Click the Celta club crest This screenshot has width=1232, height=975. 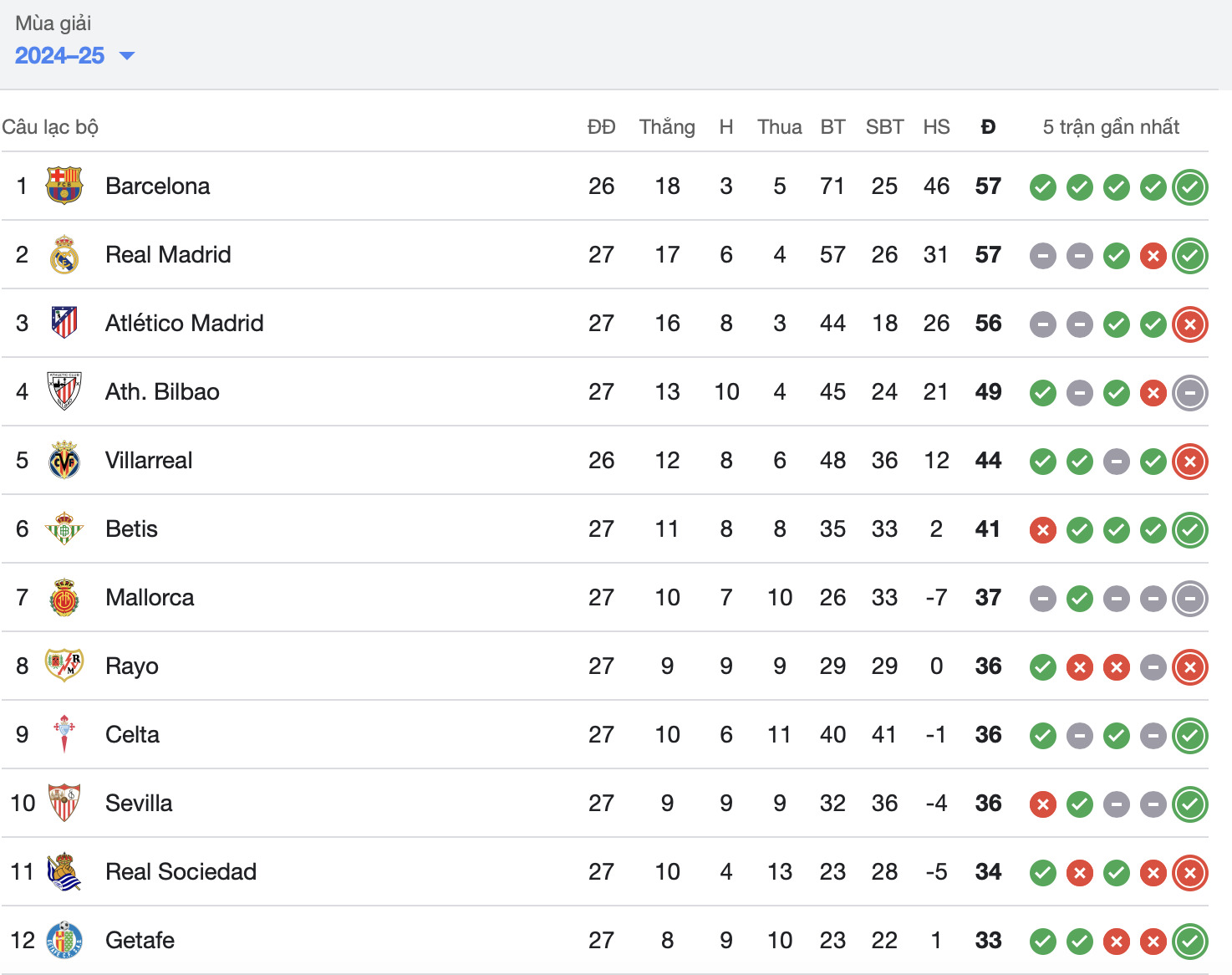point(64,734)
